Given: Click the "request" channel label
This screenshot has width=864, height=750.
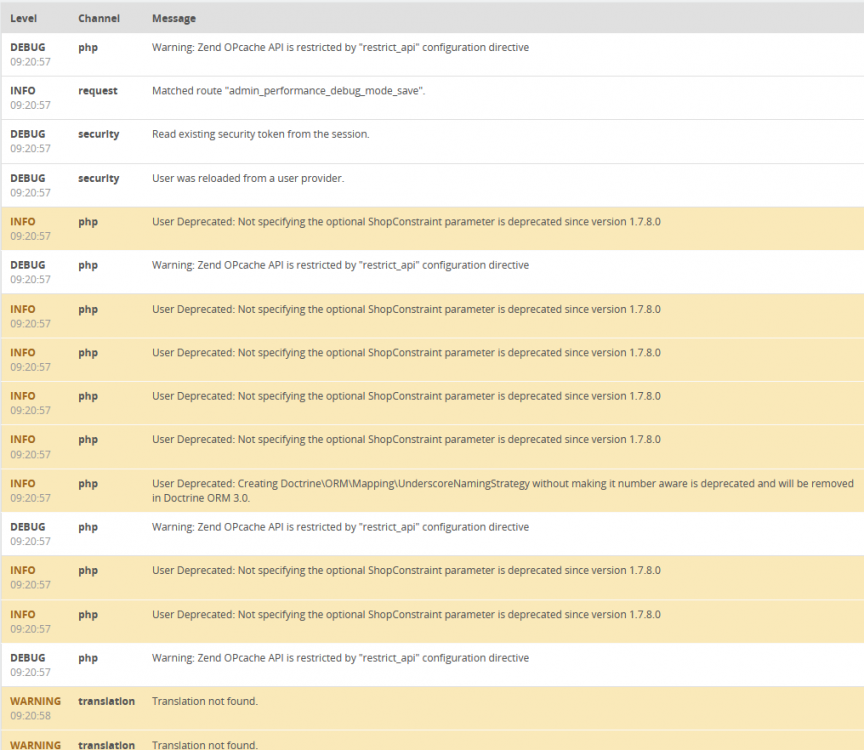Looking at the screenshot, I should pos(97,91).
